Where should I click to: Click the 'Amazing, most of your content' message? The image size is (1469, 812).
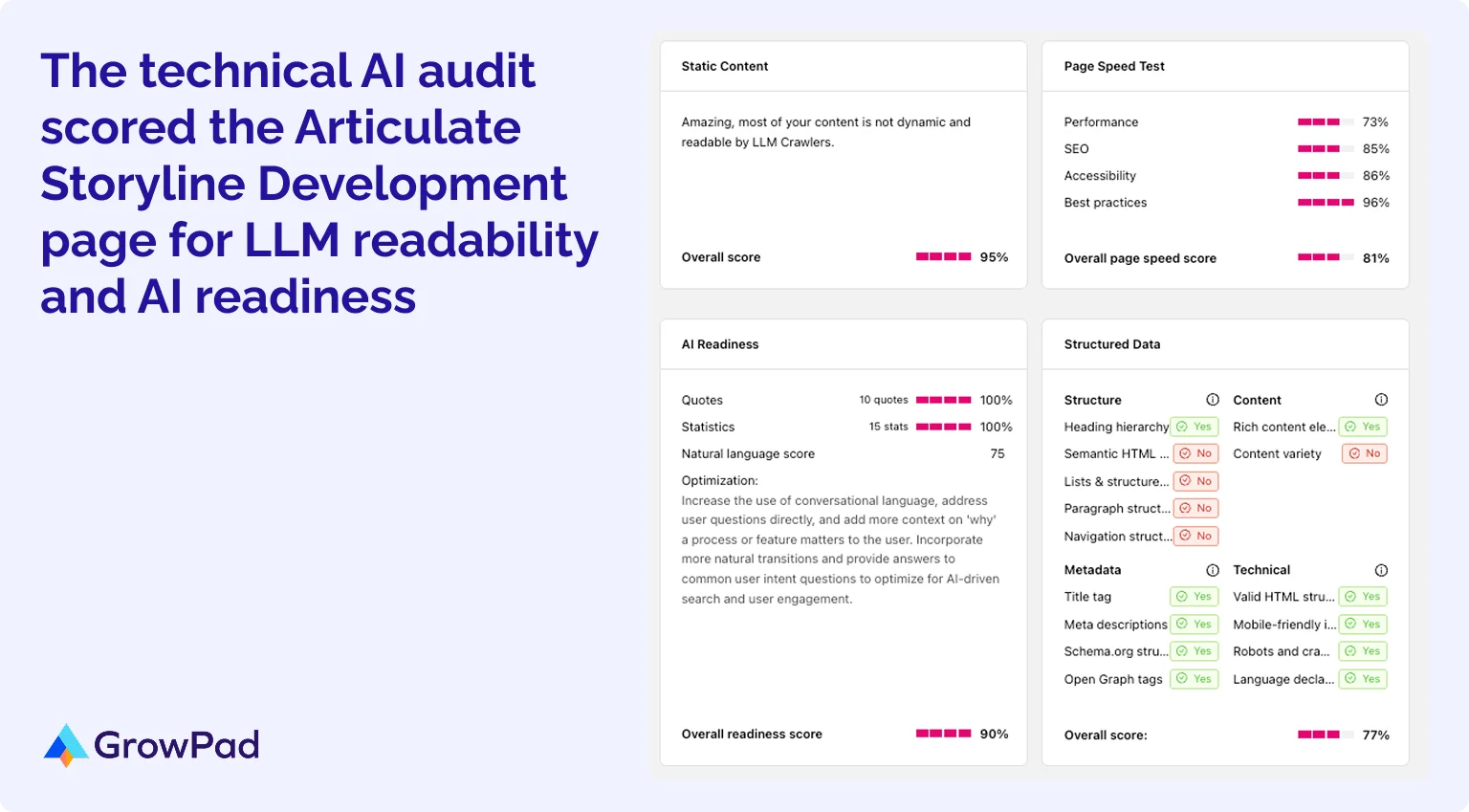825,132
